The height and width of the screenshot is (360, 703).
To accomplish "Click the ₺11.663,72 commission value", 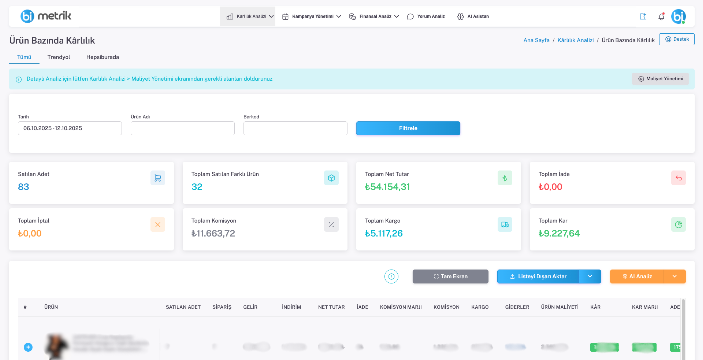I will tap(213, 234).
